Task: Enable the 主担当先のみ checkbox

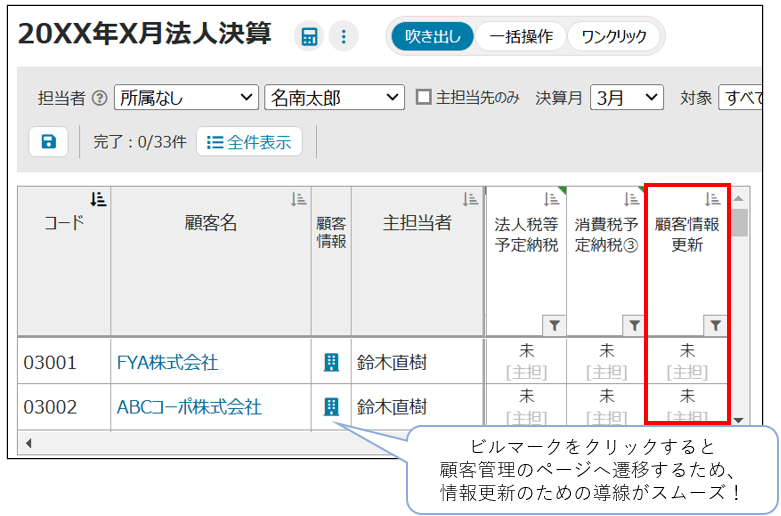Action: [424, 97]
